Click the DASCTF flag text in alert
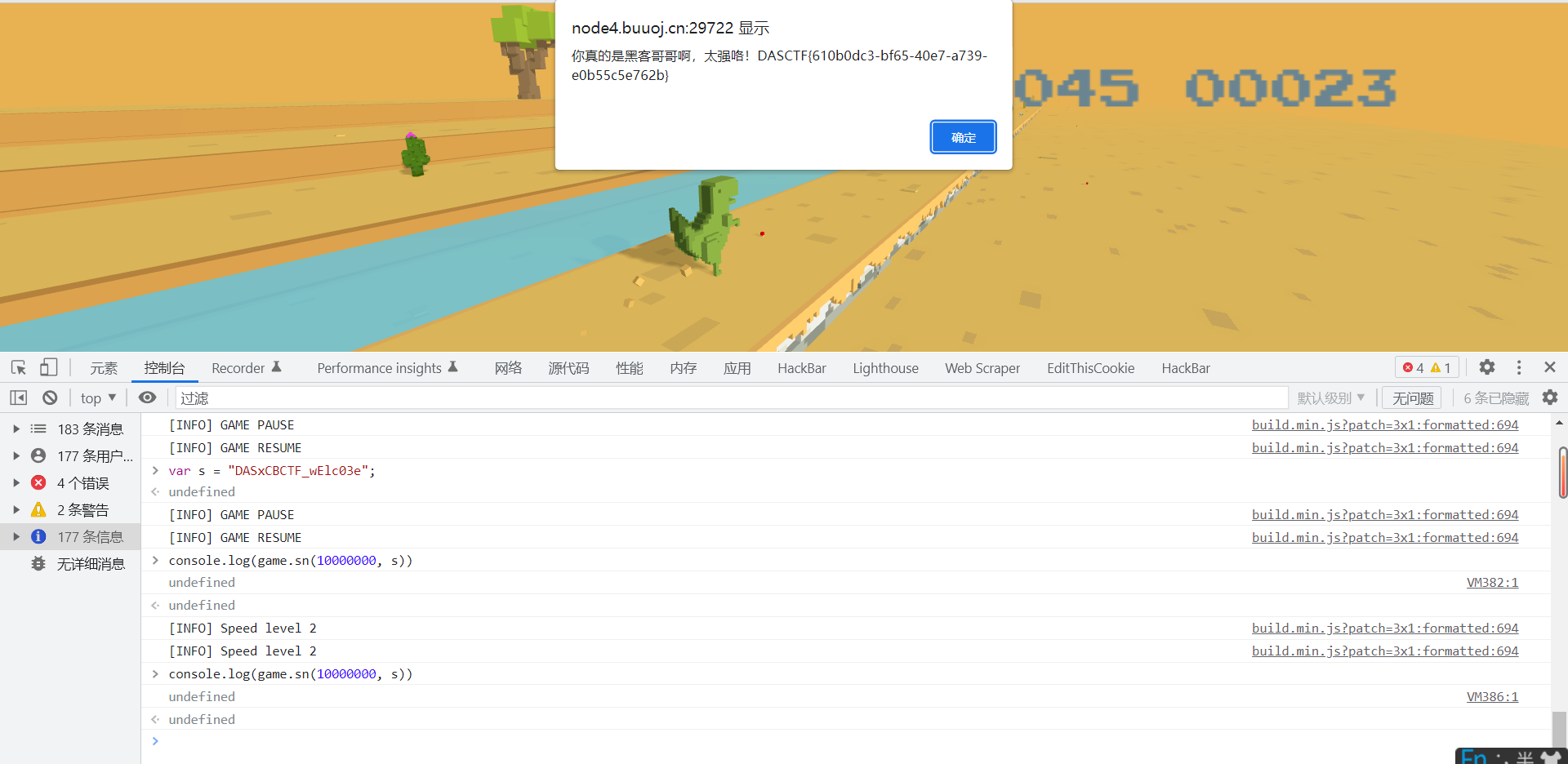 pyautogui.click(x=780, y=65)
